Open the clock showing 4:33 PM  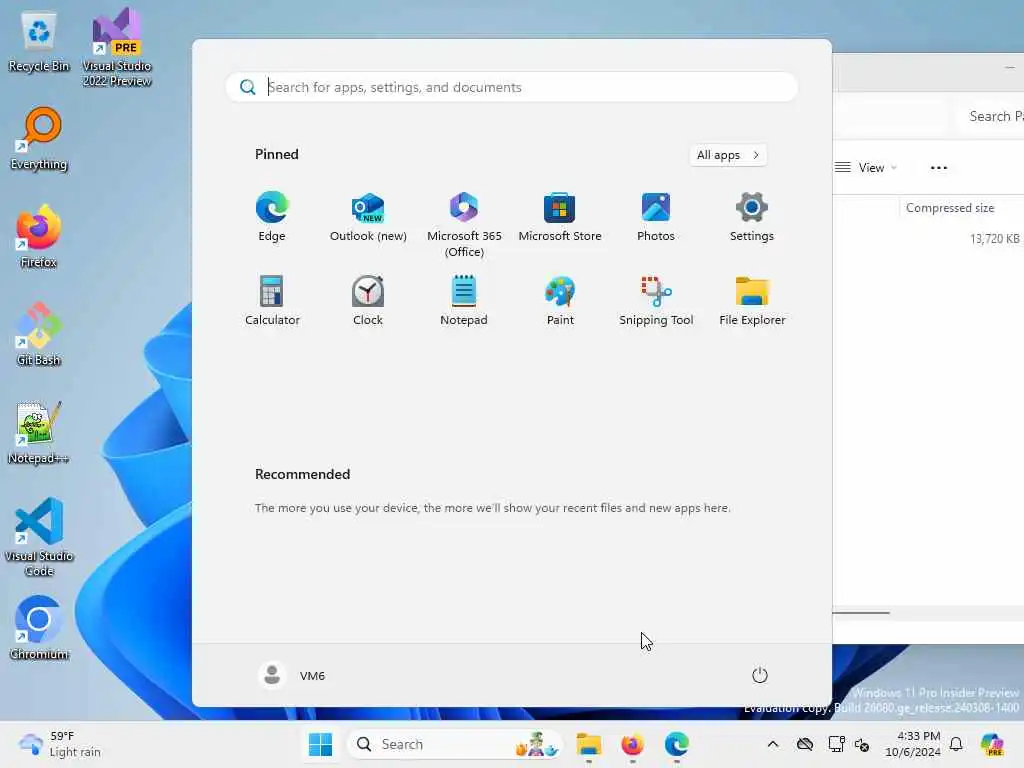[913, 744]
